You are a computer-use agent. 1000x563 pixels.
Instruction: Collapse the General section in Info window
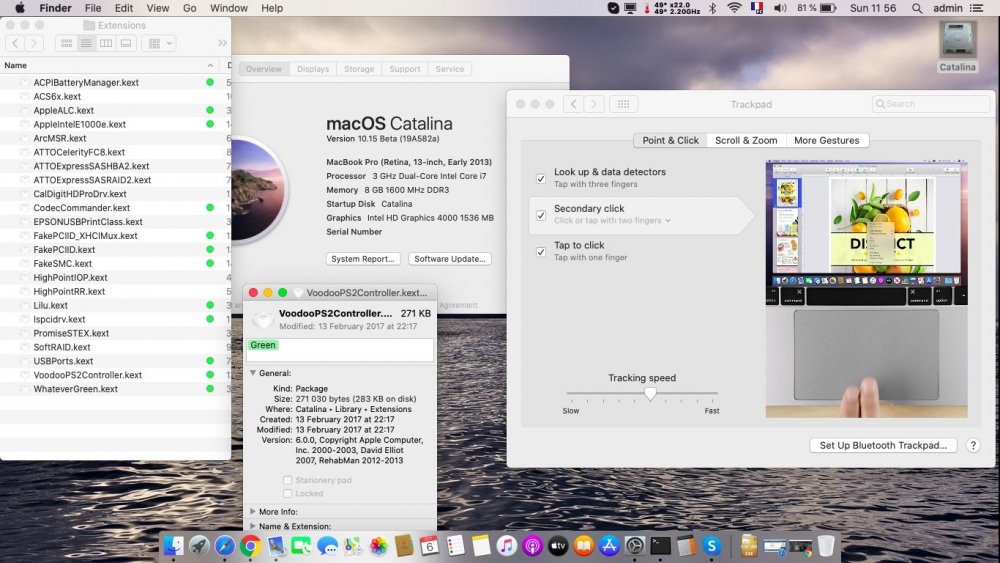tap(253, 373)
